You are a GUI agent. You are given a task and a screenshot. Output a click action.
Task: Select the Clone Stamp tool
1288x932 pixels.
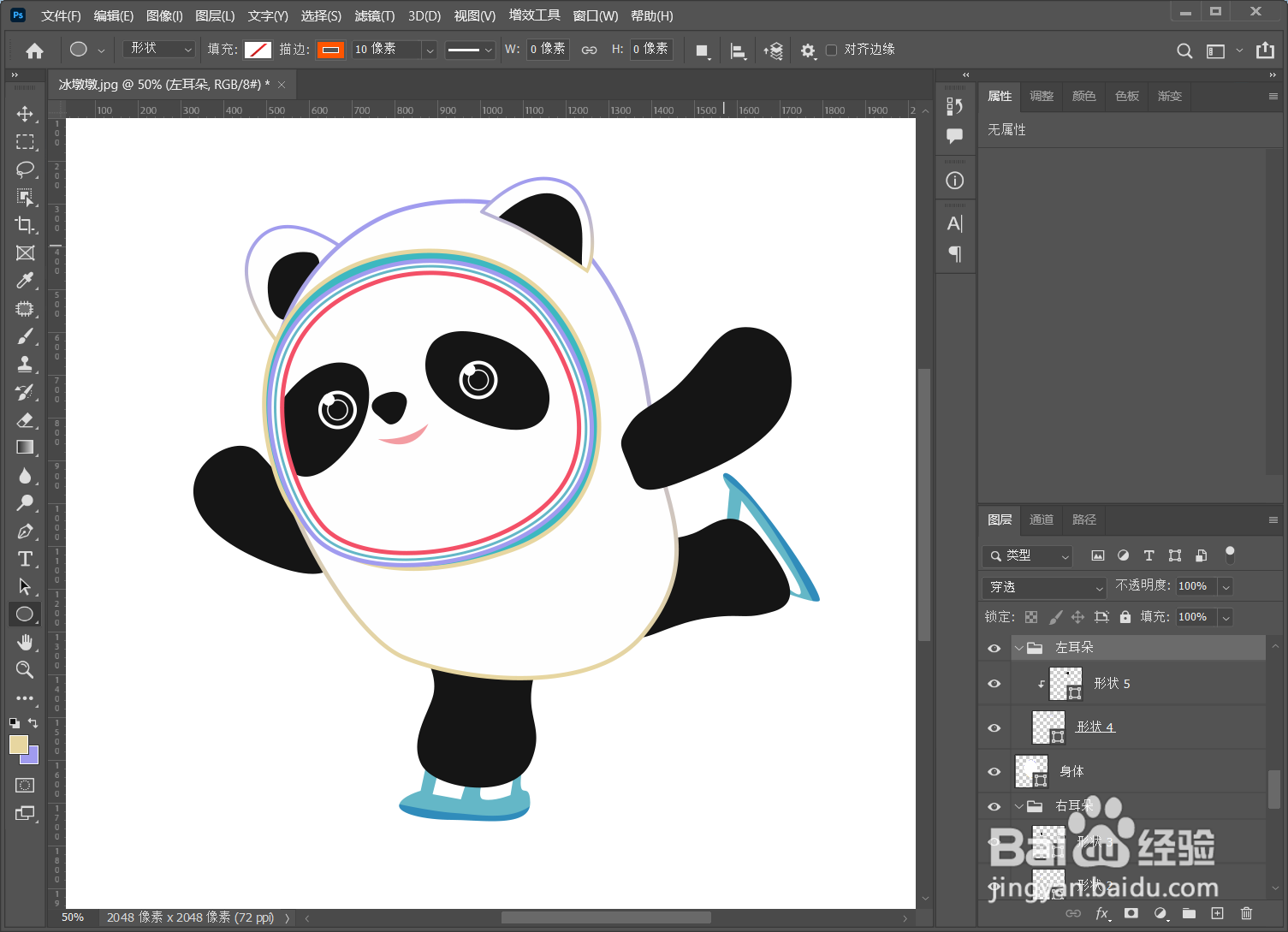(25, 365)
